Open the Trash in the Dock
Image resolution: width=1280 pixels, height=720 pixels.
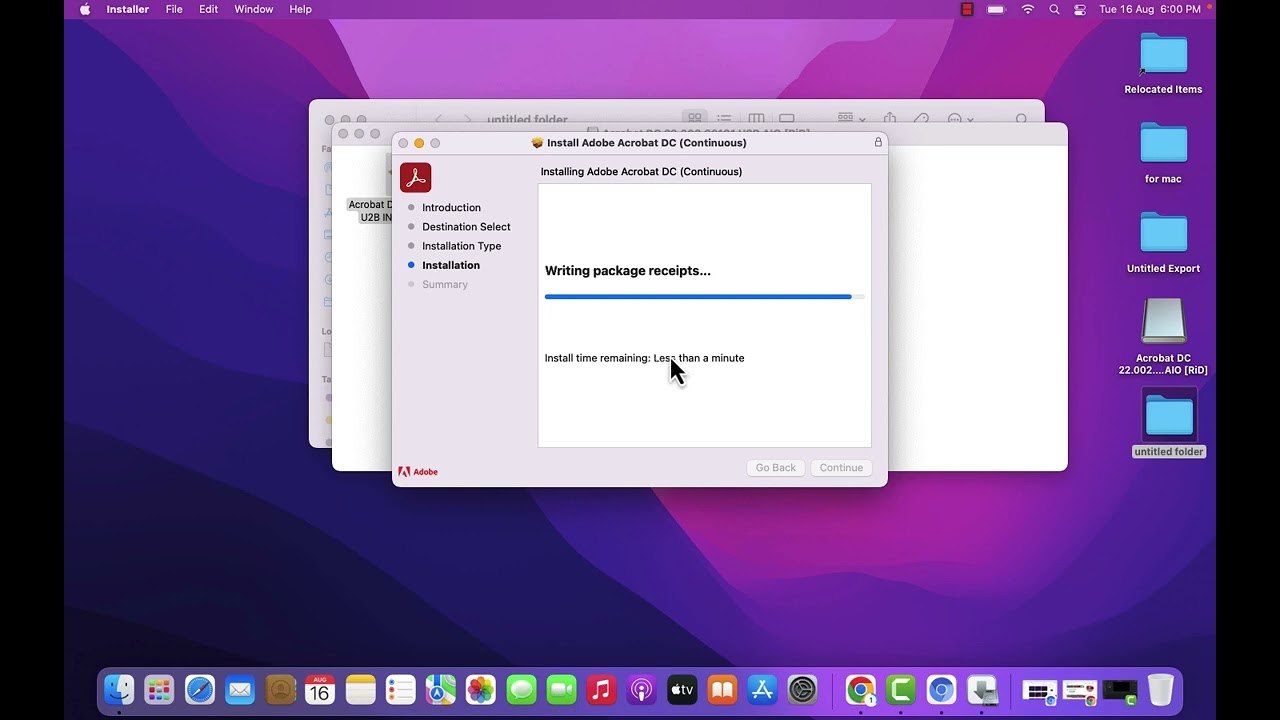click(1160, 689)
